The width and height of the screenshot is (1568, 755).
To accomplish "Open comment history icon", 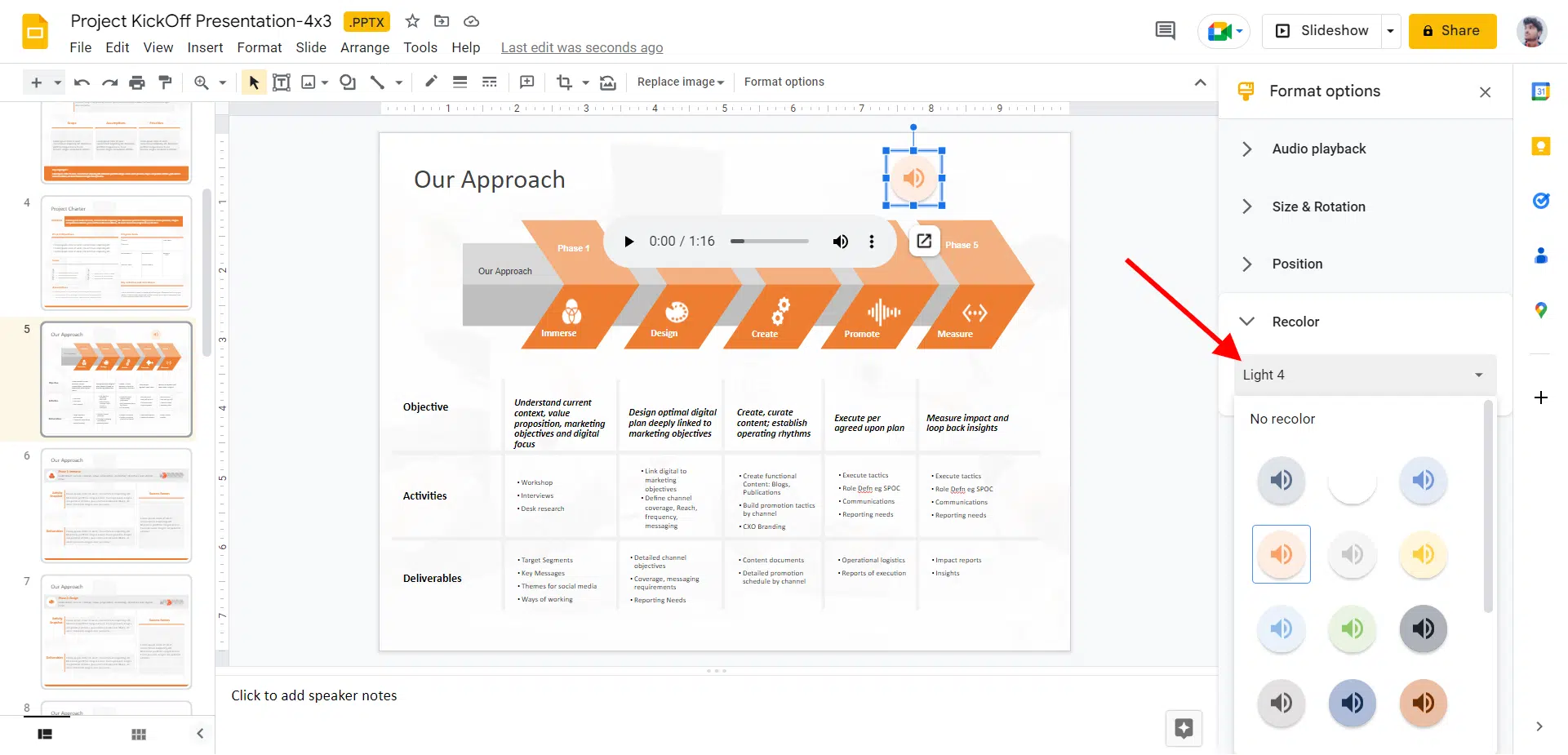I will click(1165, 31).
